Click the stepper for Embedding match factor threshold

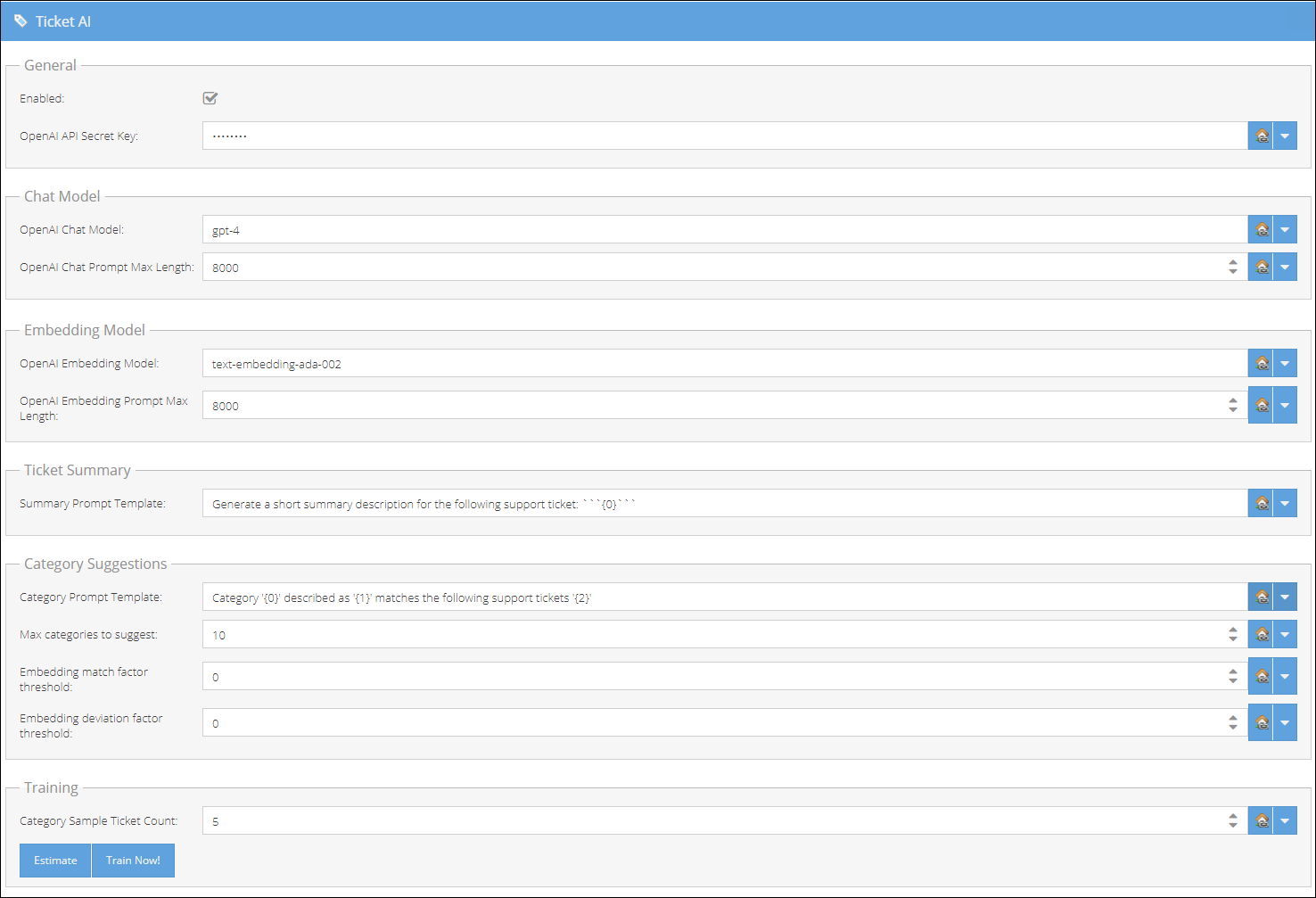tap(1233, 676)
